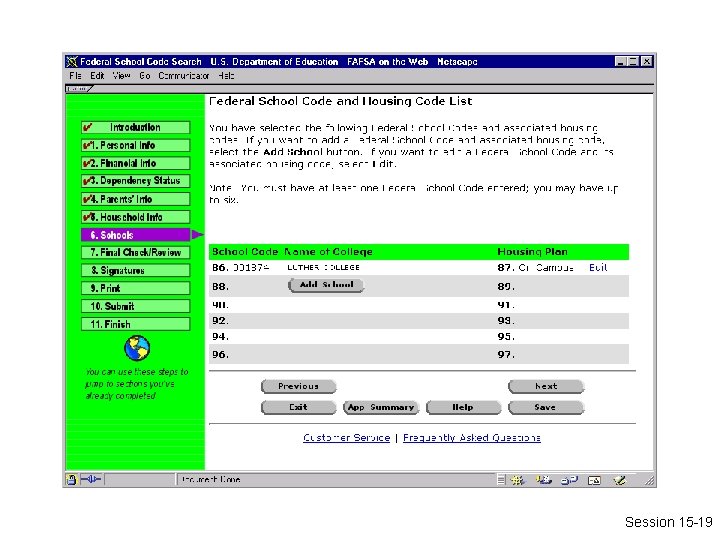
Task: Select step 6 Schools
Action: point(135,235)
